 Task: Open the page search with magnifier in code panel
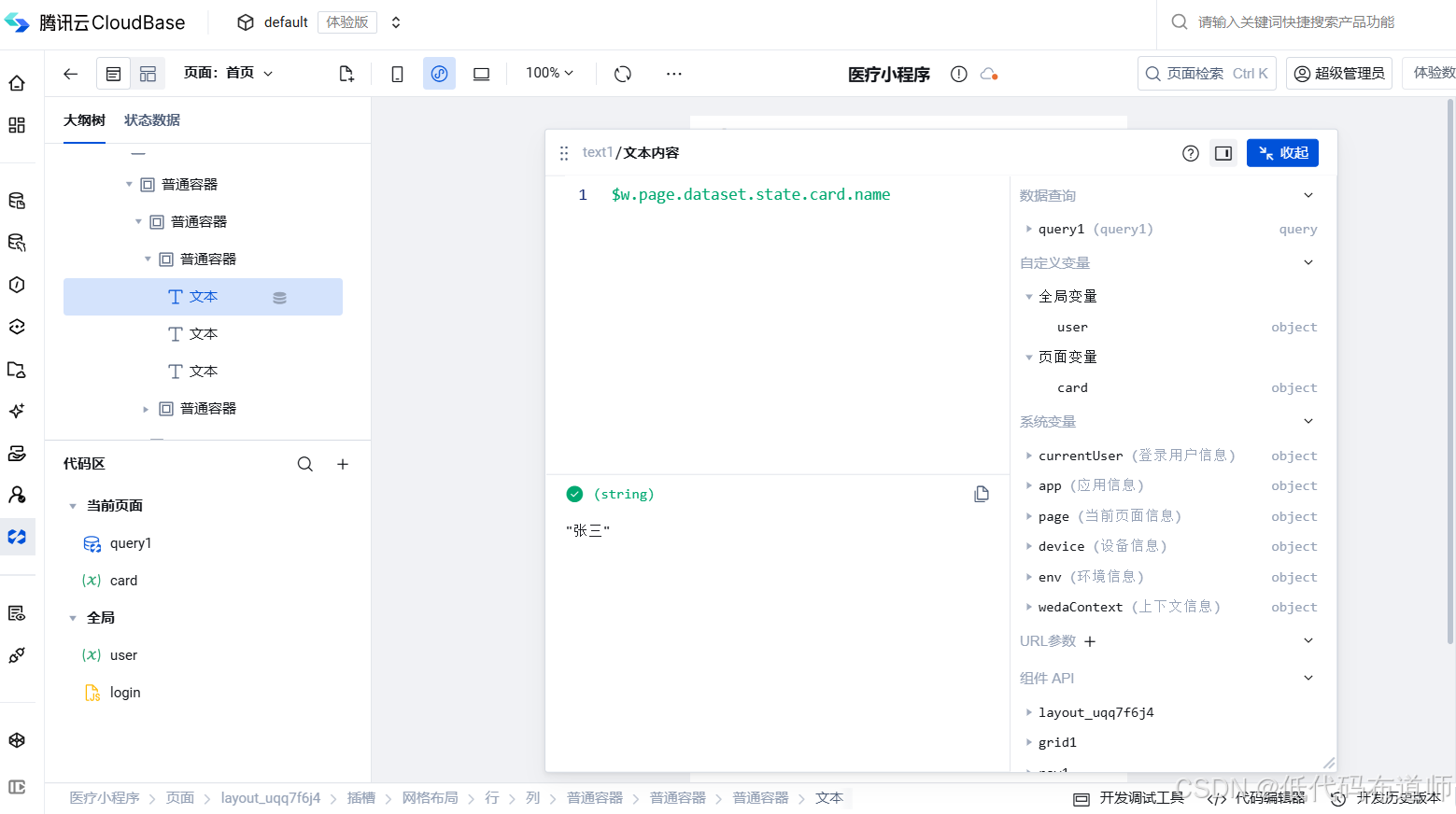click(x=305, y=463)
